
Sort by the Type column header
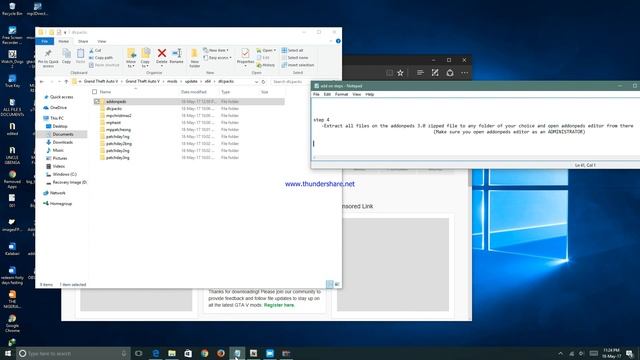(226, 92)
